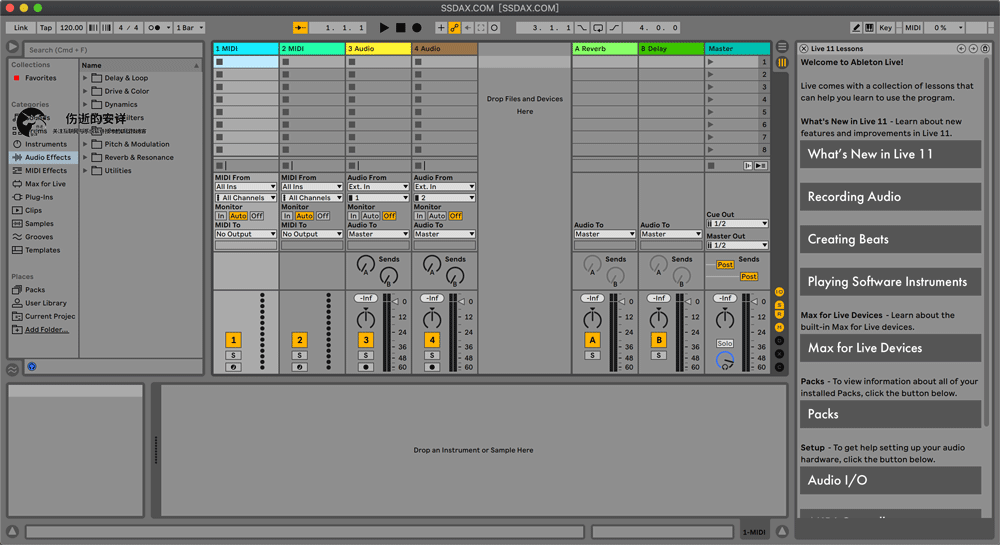The width and height of the screenshot is (1000, 545).
Task: Click the MIDI Arrangement Overdub plus icon
Action: [x=441, y=27]
